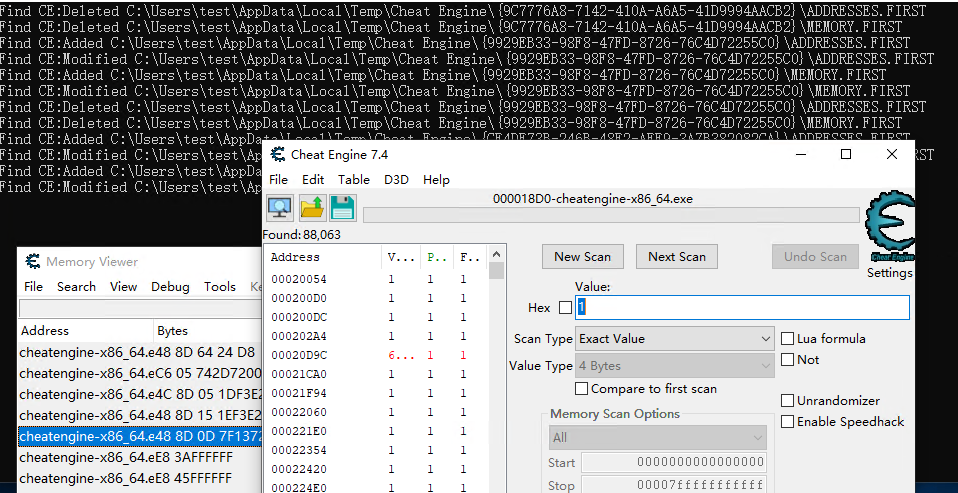Click the scan progress bar
Screen dimensions: 958x493
(611, 215)
